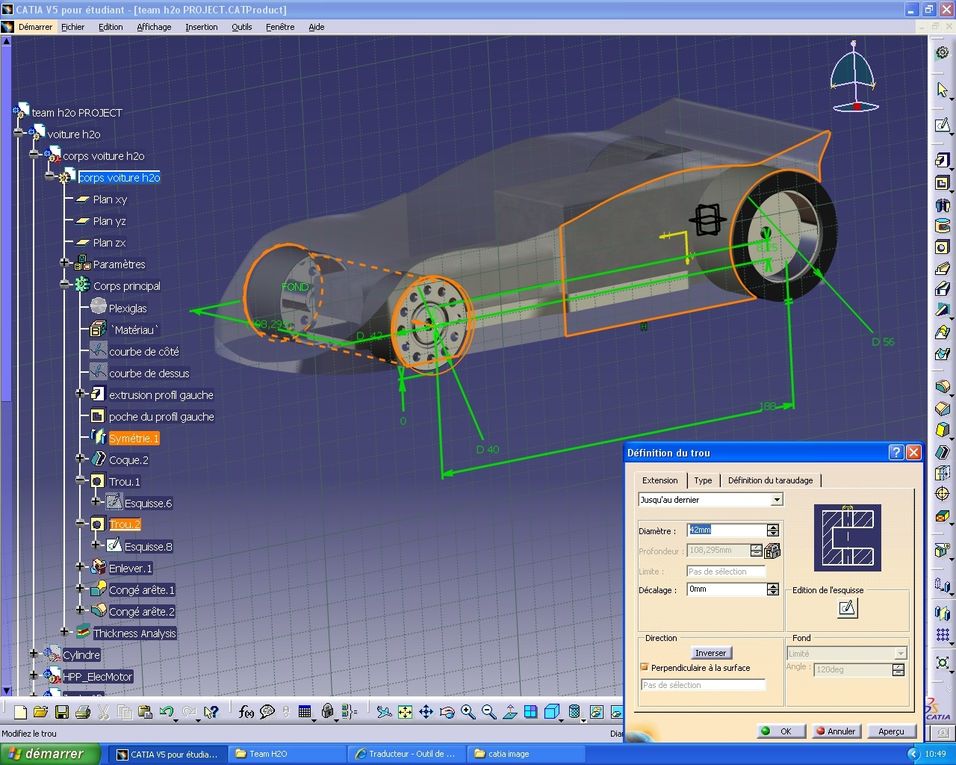The image size is (956, 765).
Task: Save the document with the floppy disk icon
Action: (x=62, y=712)
